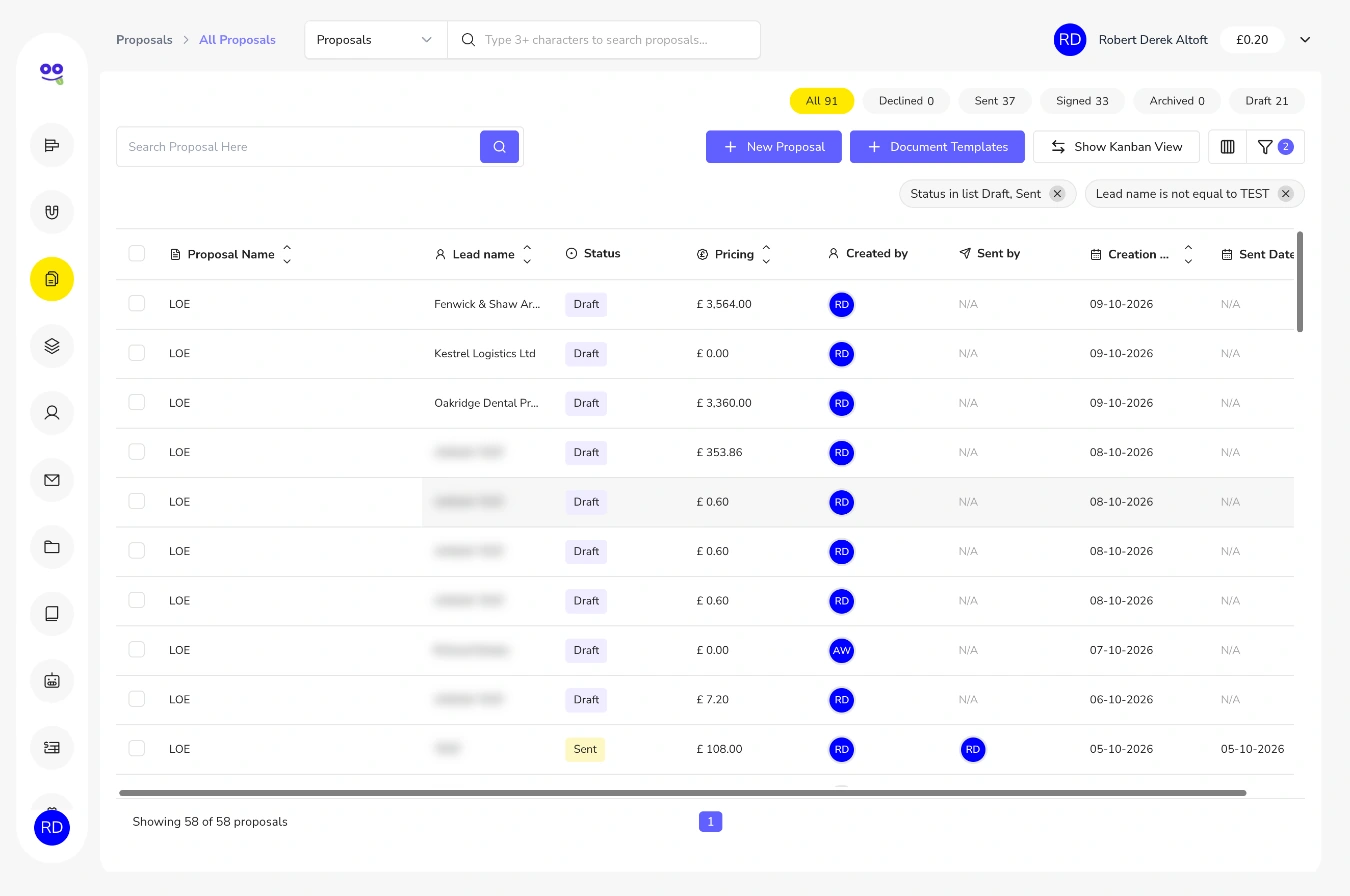Sort by the Creation date column arrows
Screen dimensions: 1350x896
1188,254
